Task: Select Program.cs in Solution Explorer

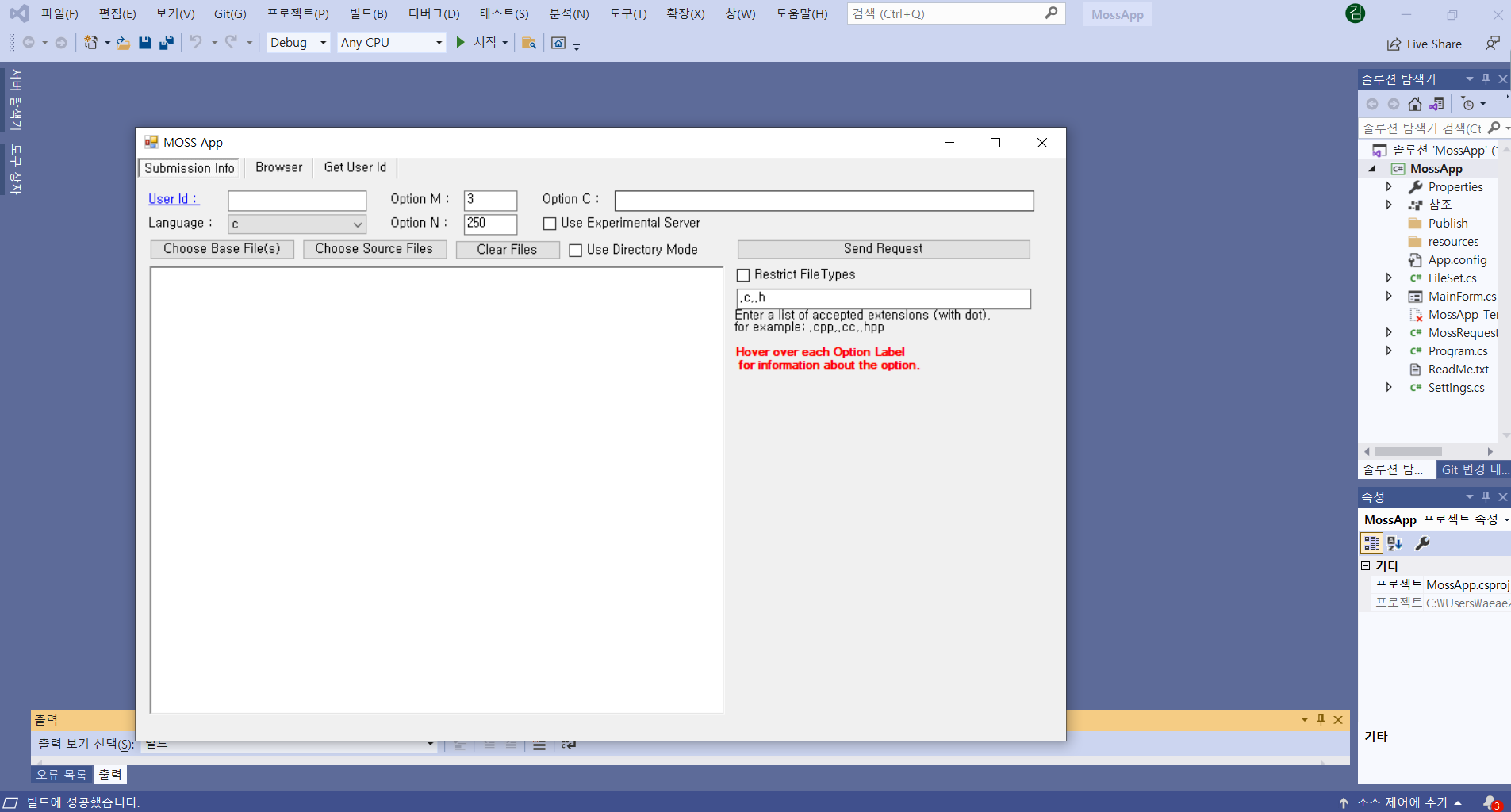Action: click(x=1457, y=350)
